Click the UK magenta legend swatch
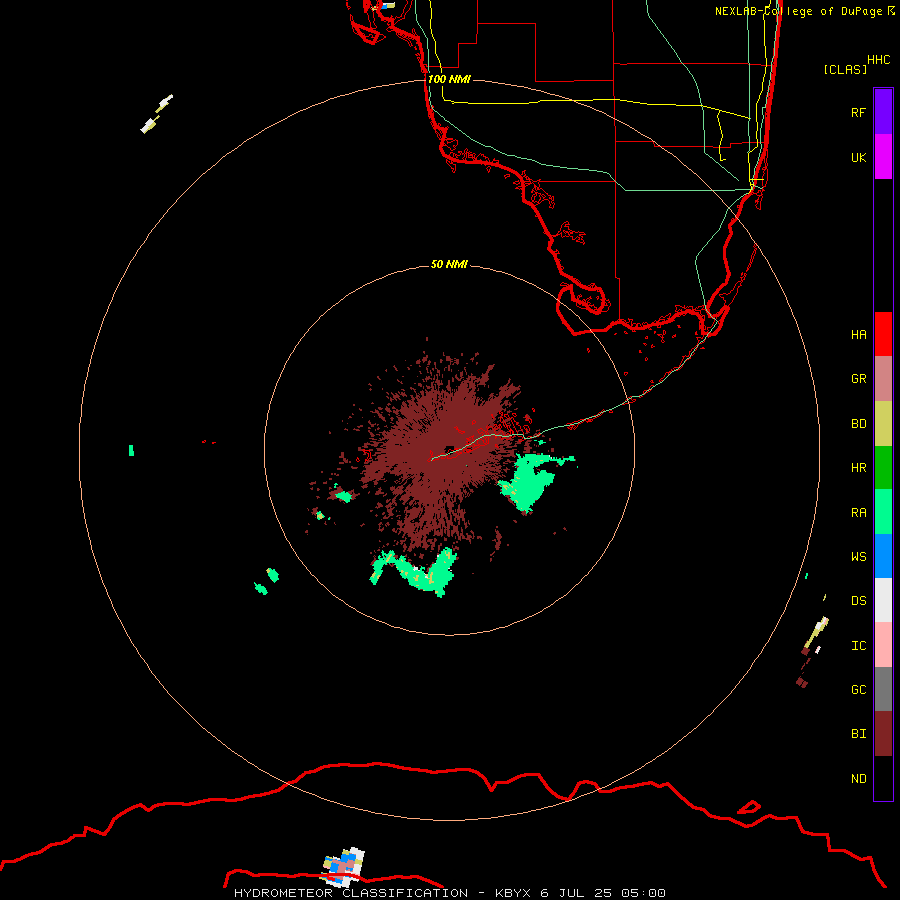The width and height of the screenshot is (900, 900). point(883,157)
